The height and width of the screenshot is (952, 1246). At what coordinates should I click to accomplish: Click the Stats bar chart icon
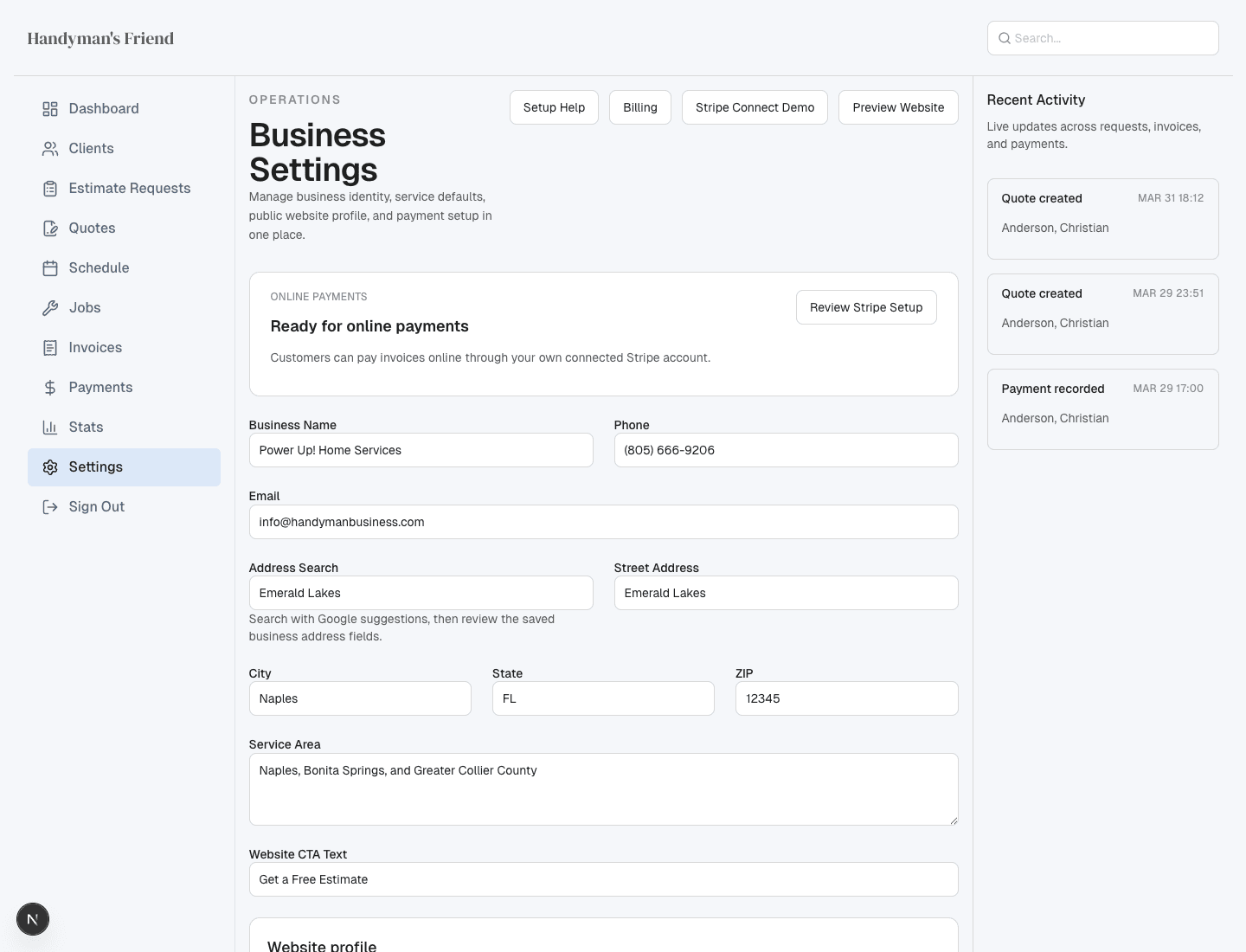click(50, 428)
